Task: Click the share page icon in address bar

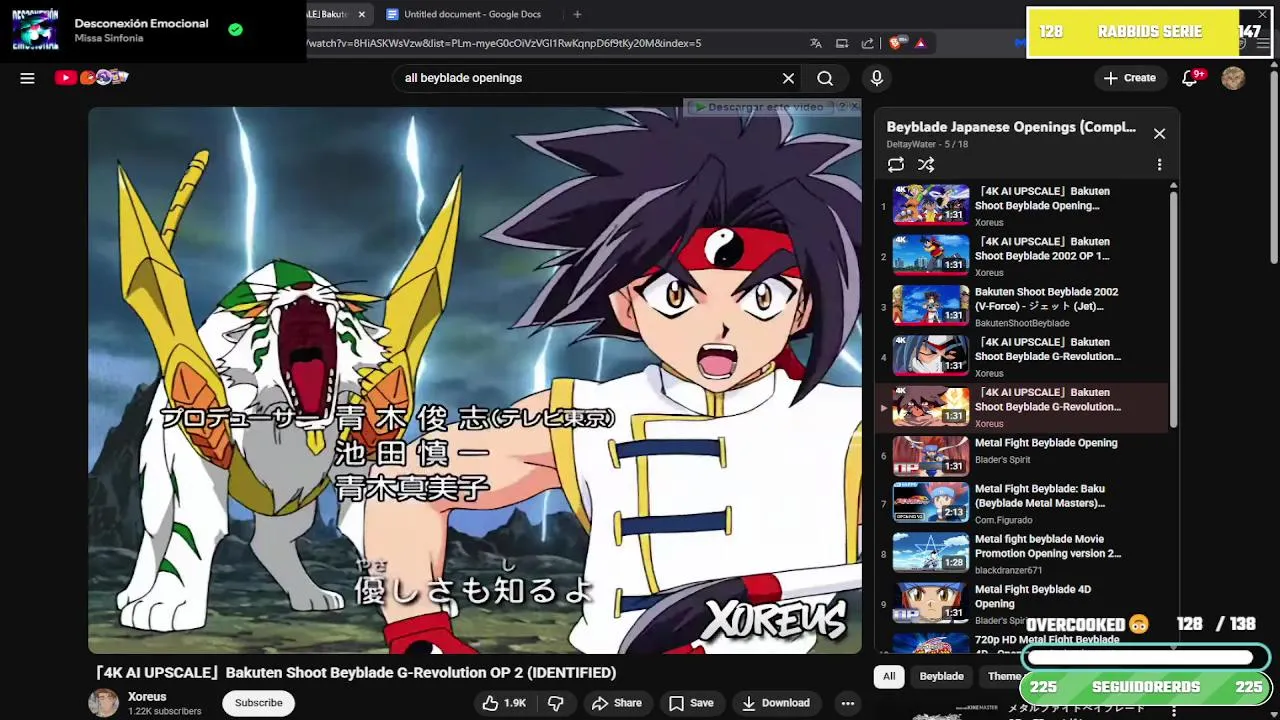Action: coord(867,43)
